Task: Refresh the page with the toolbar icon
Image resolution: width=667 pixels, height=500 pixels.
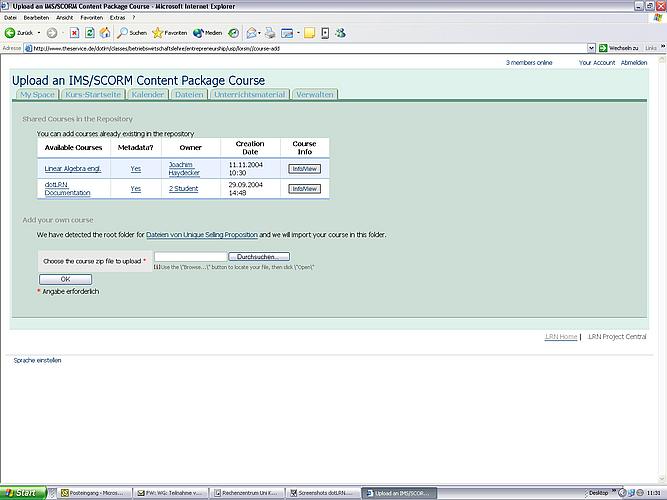Action: [x=89, y=32]
